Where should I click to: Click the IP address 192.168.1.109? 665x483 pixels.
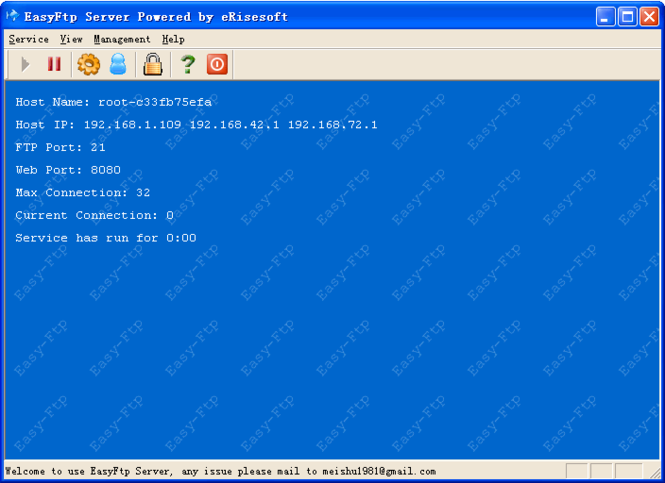coord(132,125)
